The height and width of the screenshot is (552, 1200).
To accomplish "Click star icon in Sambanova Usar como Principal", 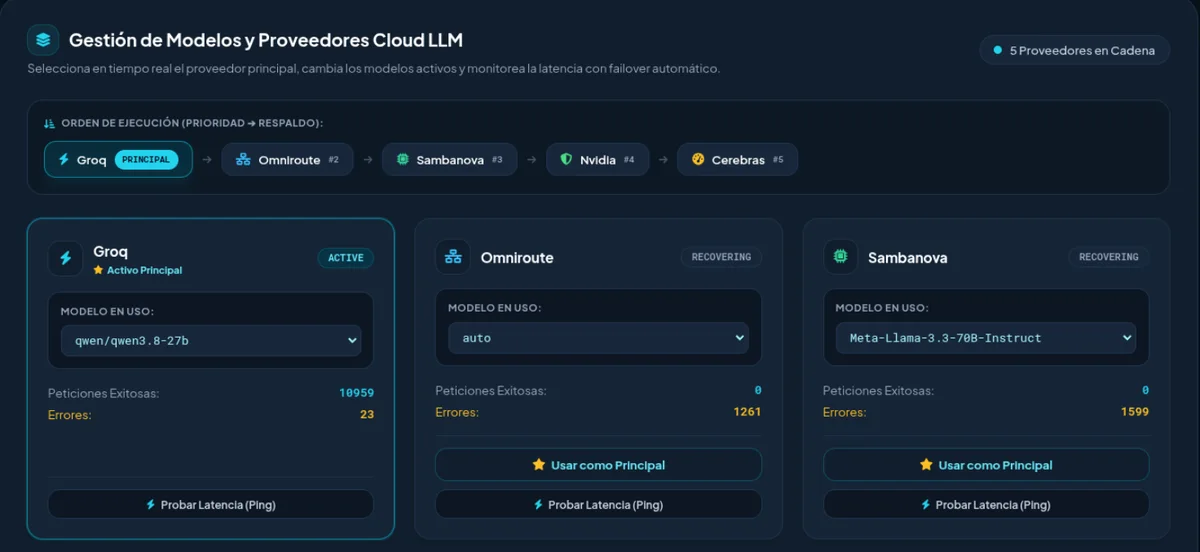I will (926, 465).
